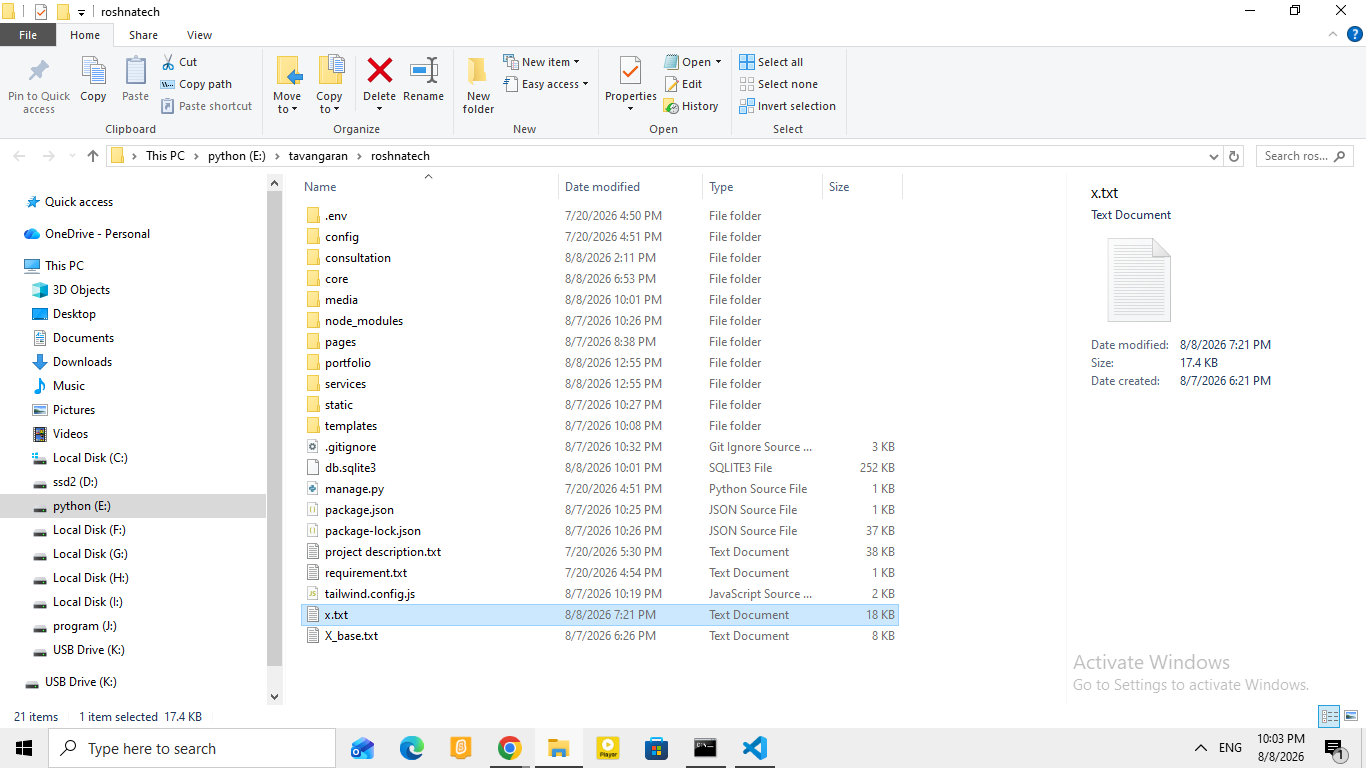Screen dimensions: 1366x768
Task: Switch to the View tab
Action: [199, 35]
